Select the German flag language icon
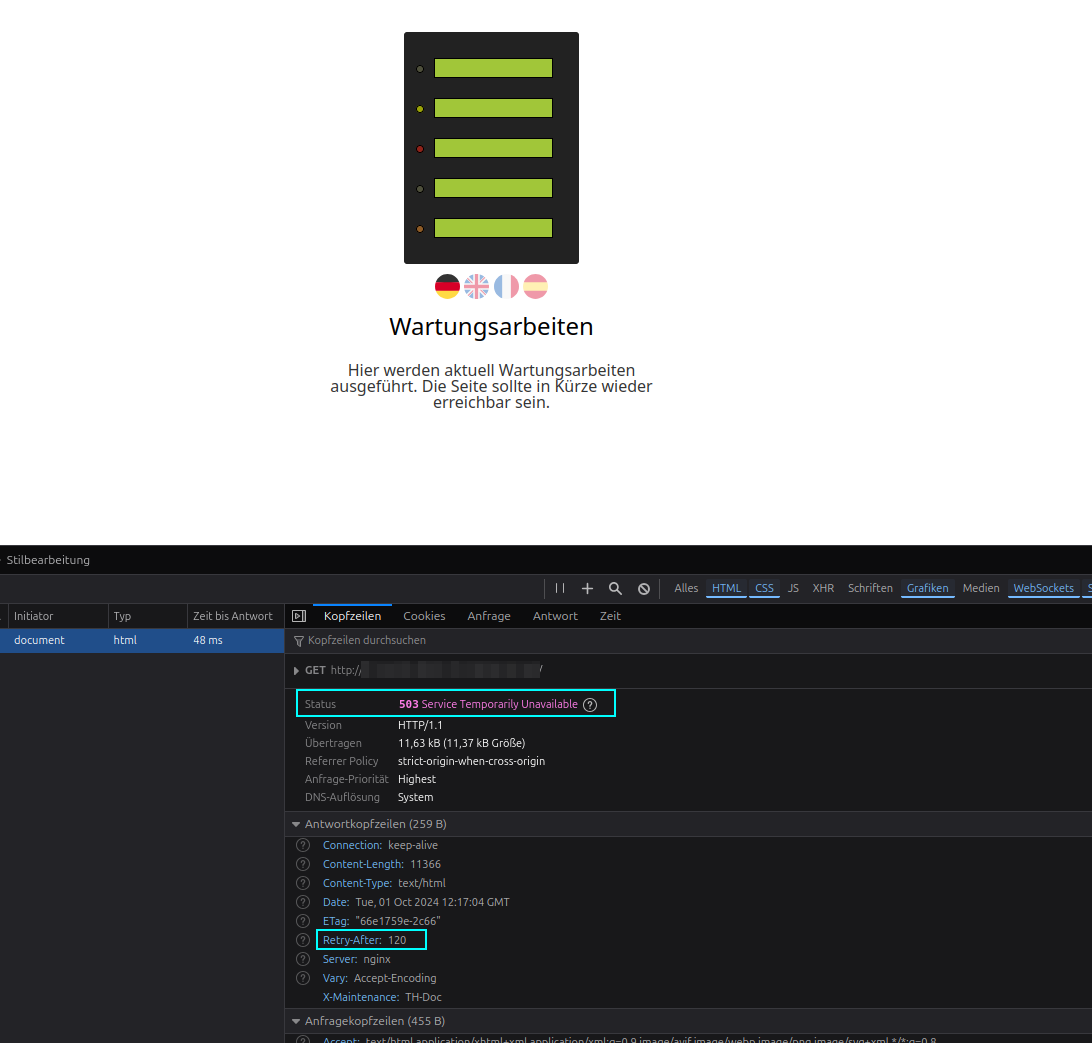This screenshot has height=1043, width=1092. 447,286
